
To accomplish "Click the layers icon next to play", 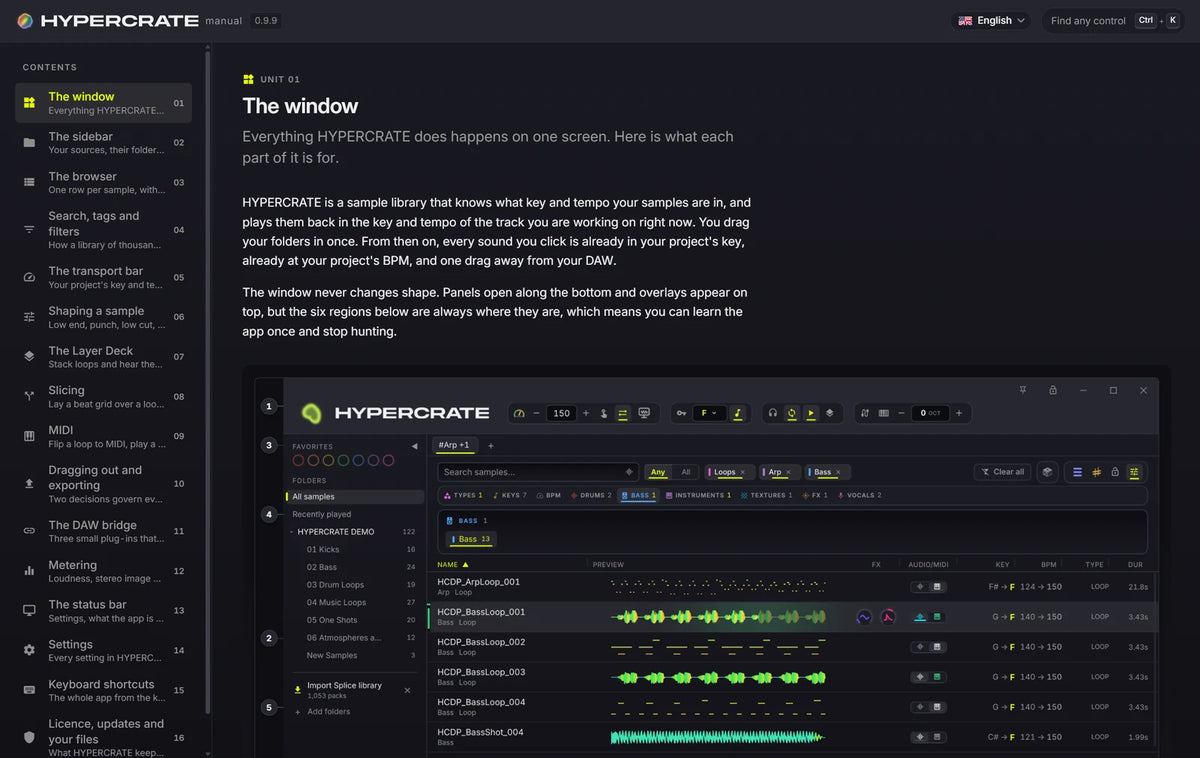I will coord(829,413).
